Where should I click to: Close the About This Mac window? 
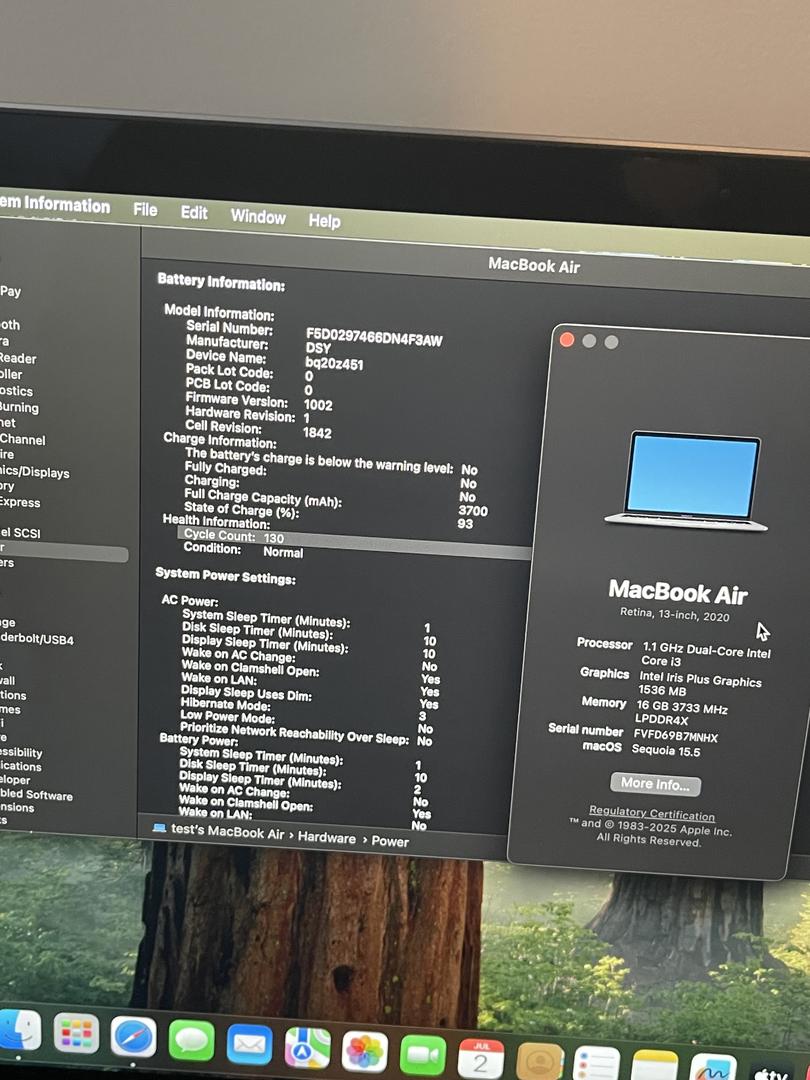click(567, 340)
